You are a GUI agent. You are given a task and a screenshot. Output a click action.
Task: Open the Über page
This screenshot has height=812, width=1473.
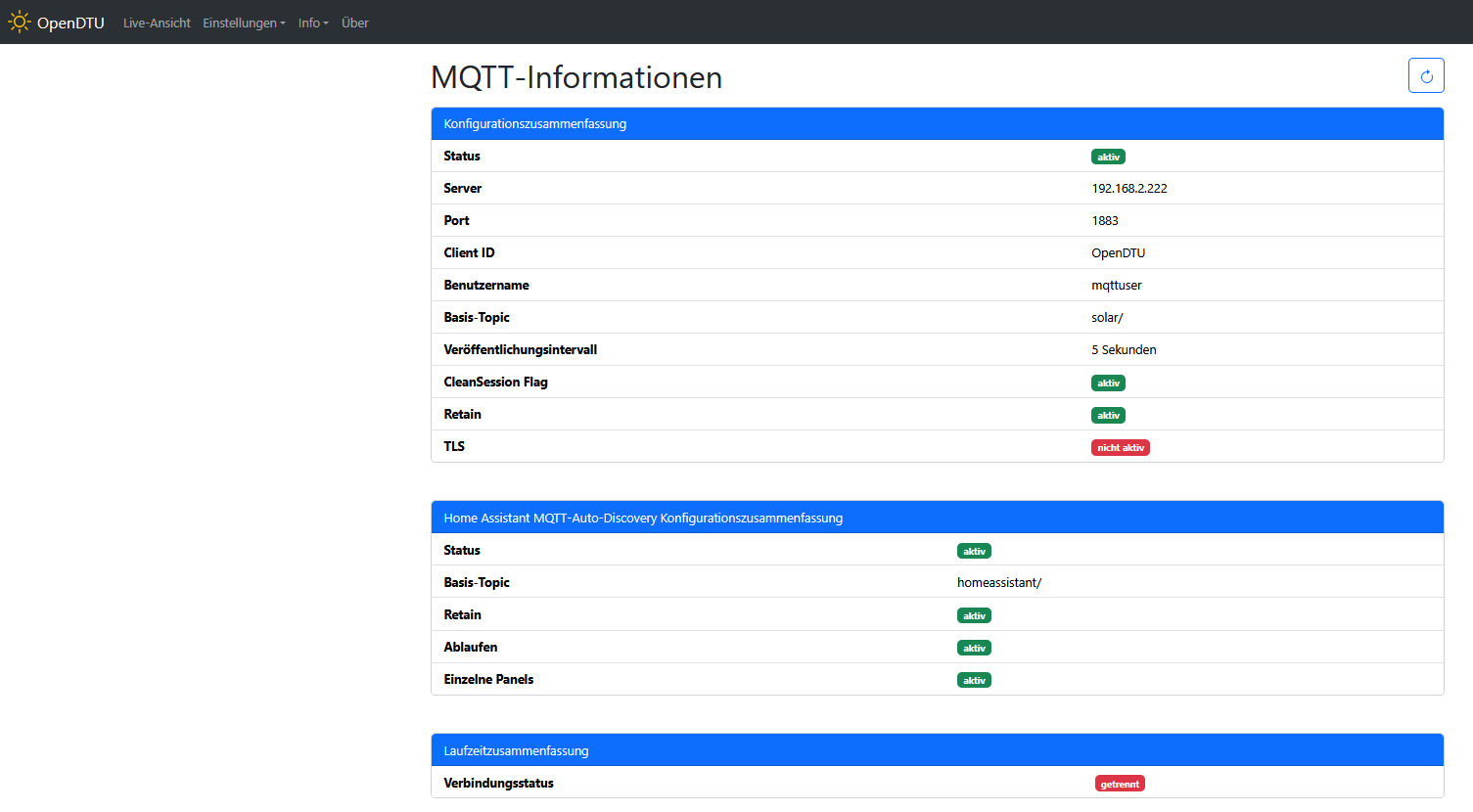point(354,23)
